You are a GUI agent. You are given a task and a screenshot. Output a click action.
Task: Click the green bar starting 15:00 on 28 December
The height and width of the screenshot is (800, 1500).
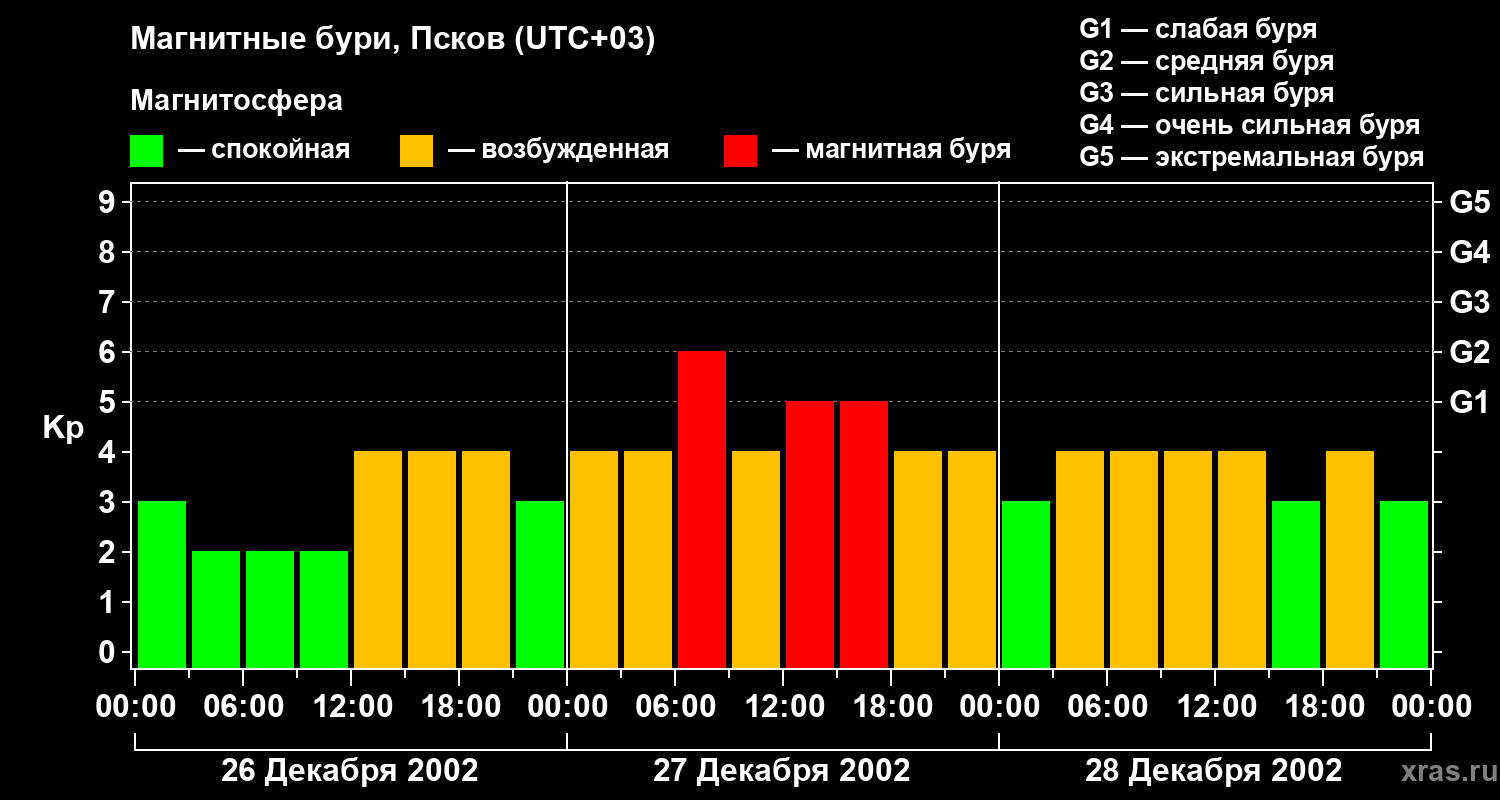(x=1296, y=584)
